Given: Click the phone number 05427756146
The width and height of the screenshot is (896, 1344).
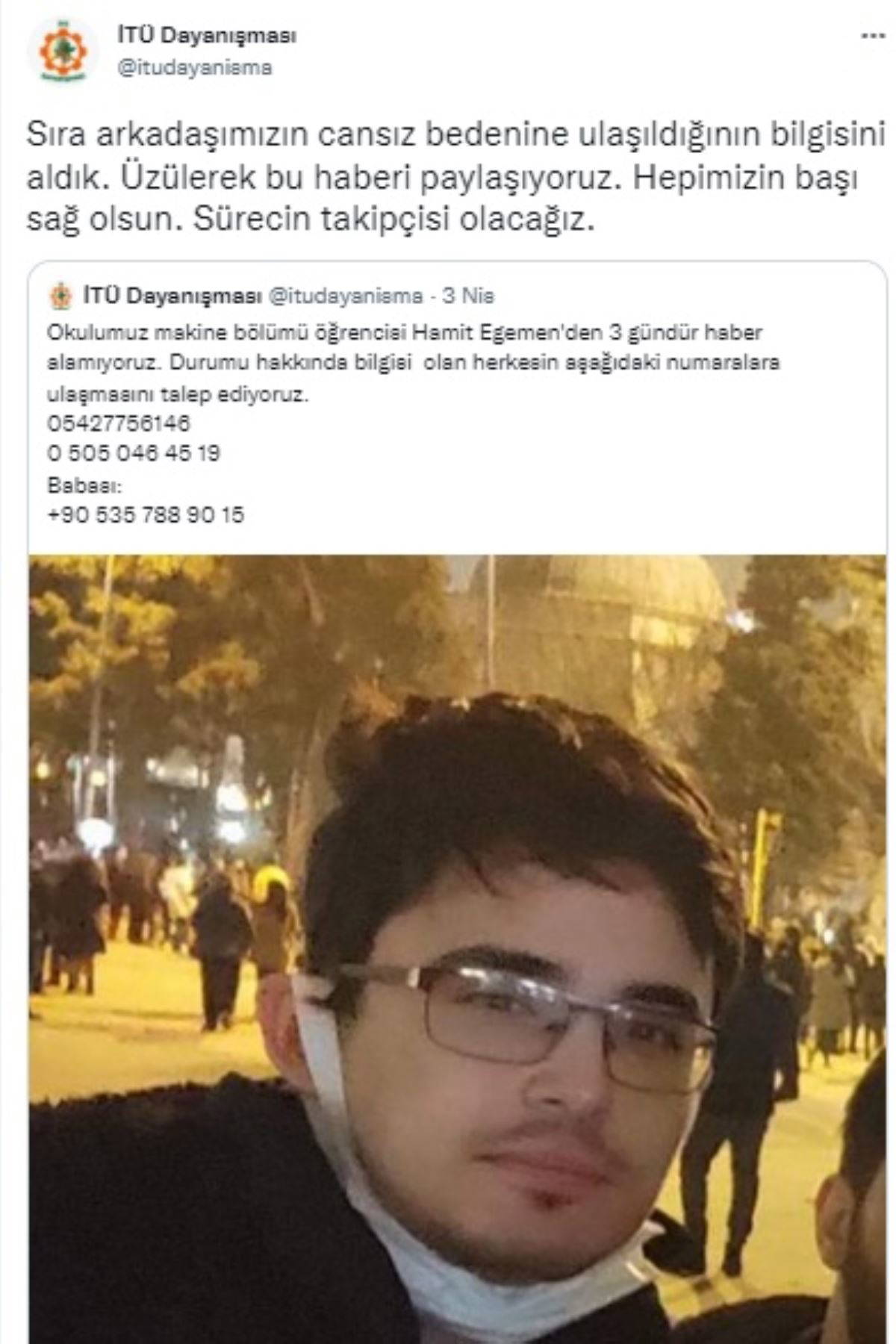Looking at the screenshot, I should [x=119, y=423].
